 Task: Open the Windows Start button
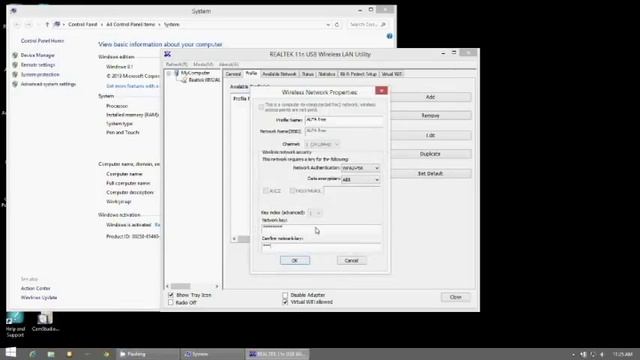(11, 353)
